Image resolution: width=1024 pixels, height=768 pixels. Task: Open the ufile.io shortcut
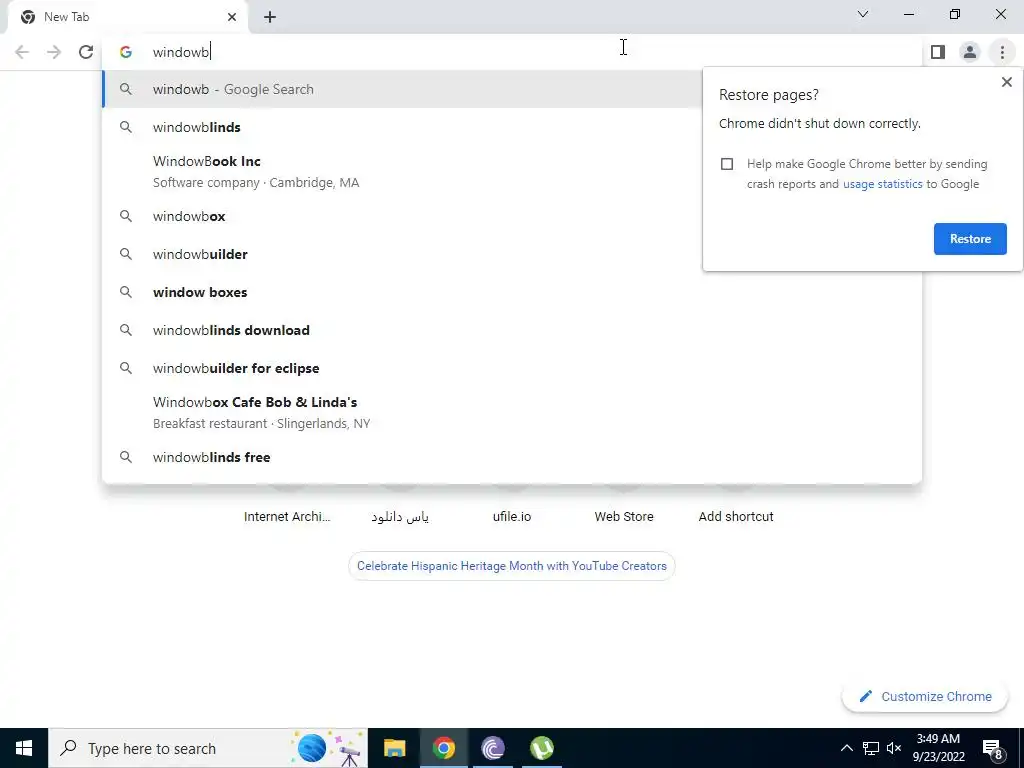[x=511, y=516]
